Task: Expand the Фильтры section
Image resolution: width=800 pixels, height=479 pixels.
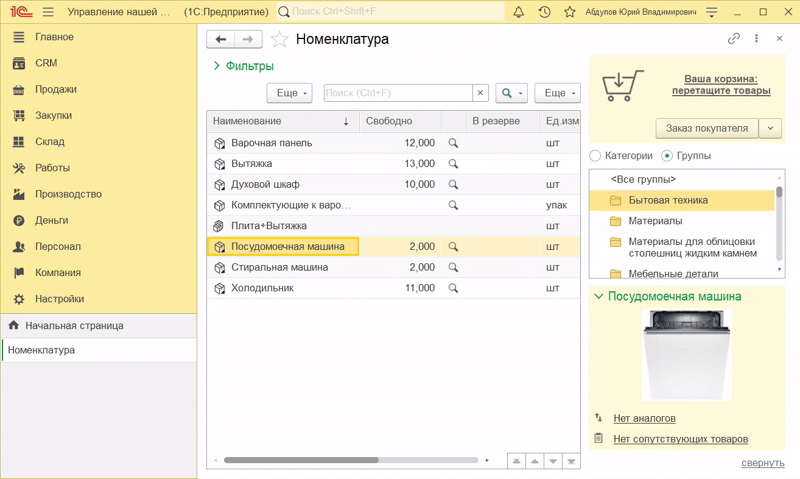Action: pos(244,66)
